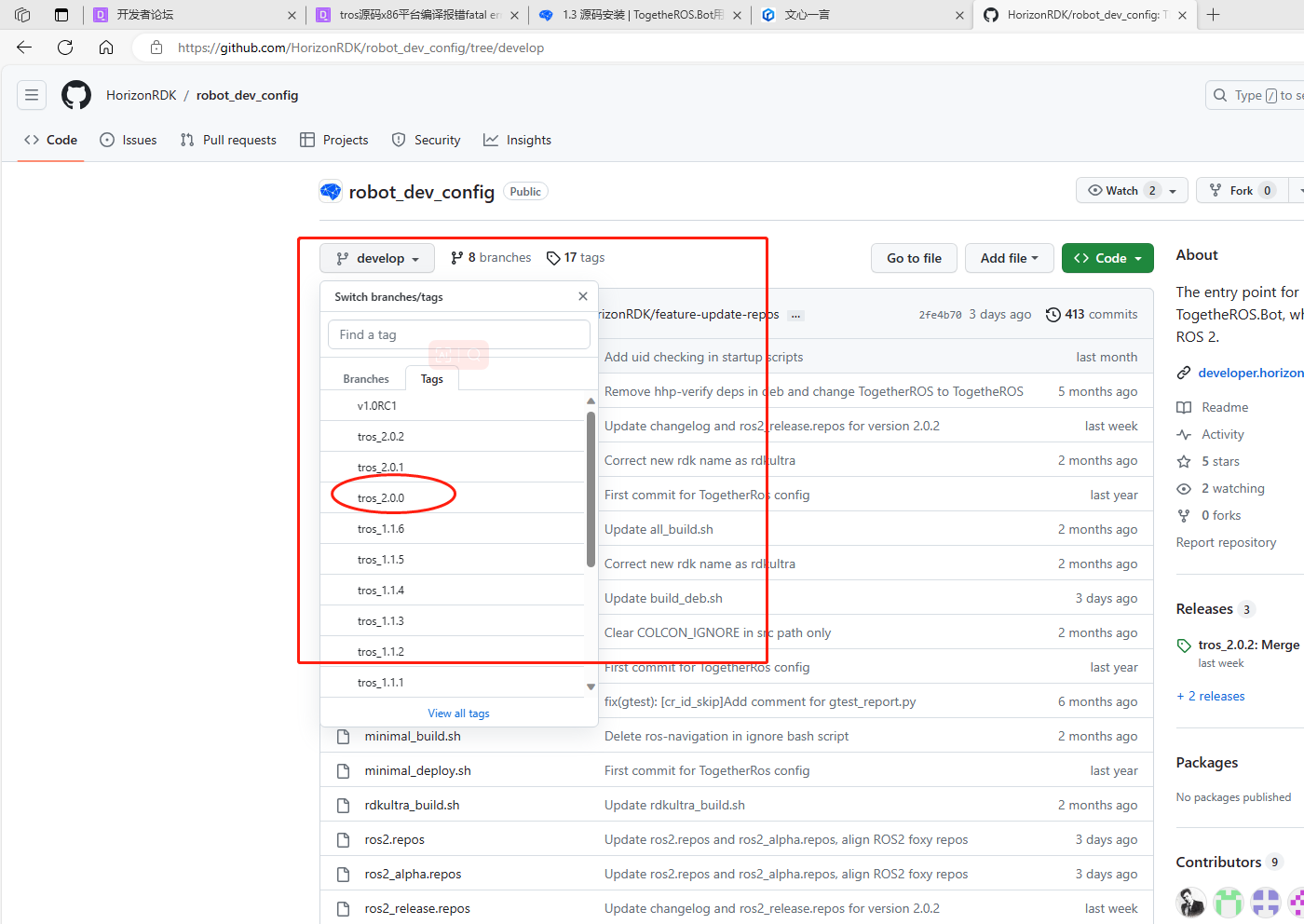Open the Insights tab
The height and width of the screenshot is (924, 1304).
coord(517,140)
